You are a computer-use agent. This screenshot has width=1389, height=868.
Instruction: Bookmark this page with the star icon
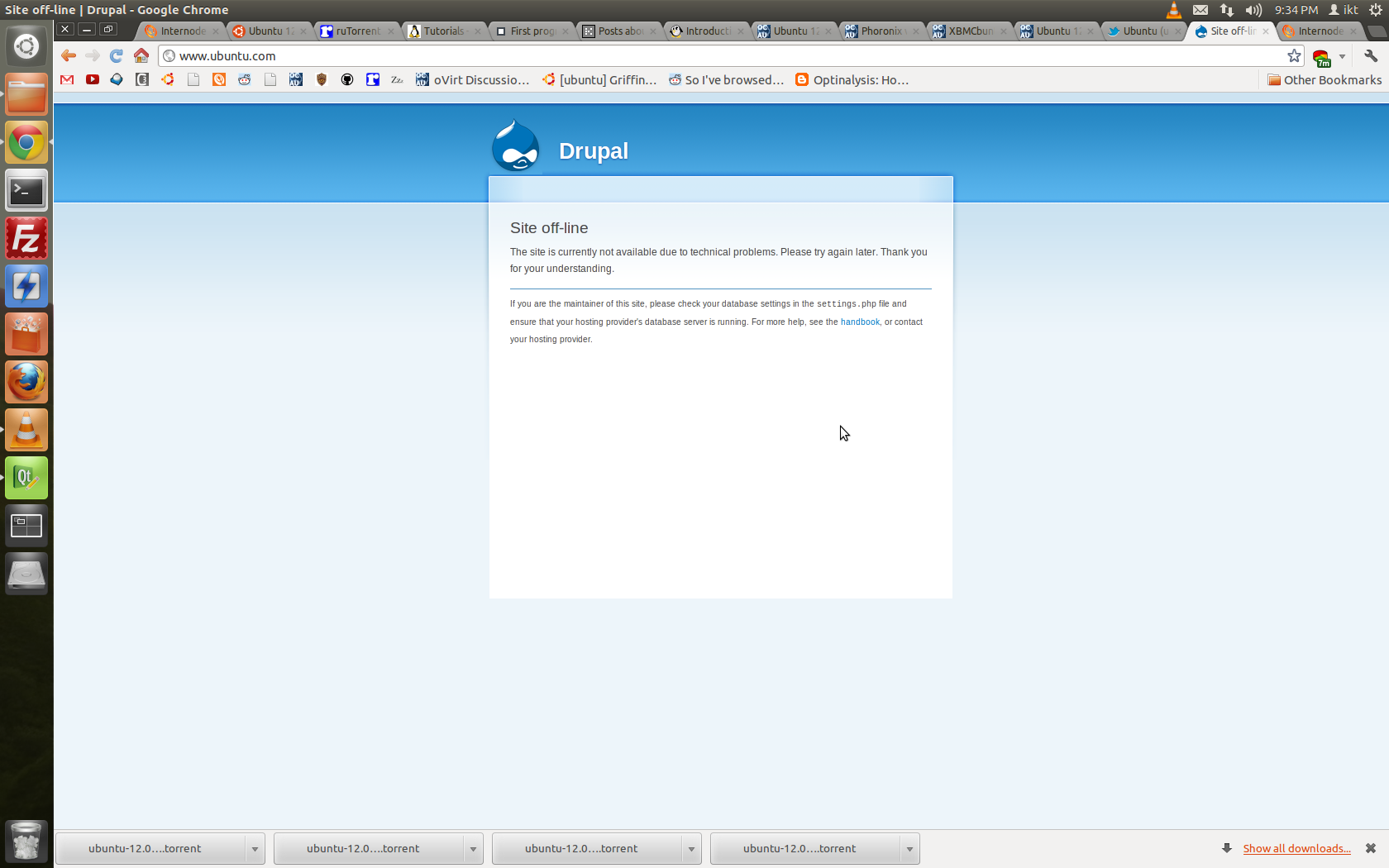(1294, 55)
